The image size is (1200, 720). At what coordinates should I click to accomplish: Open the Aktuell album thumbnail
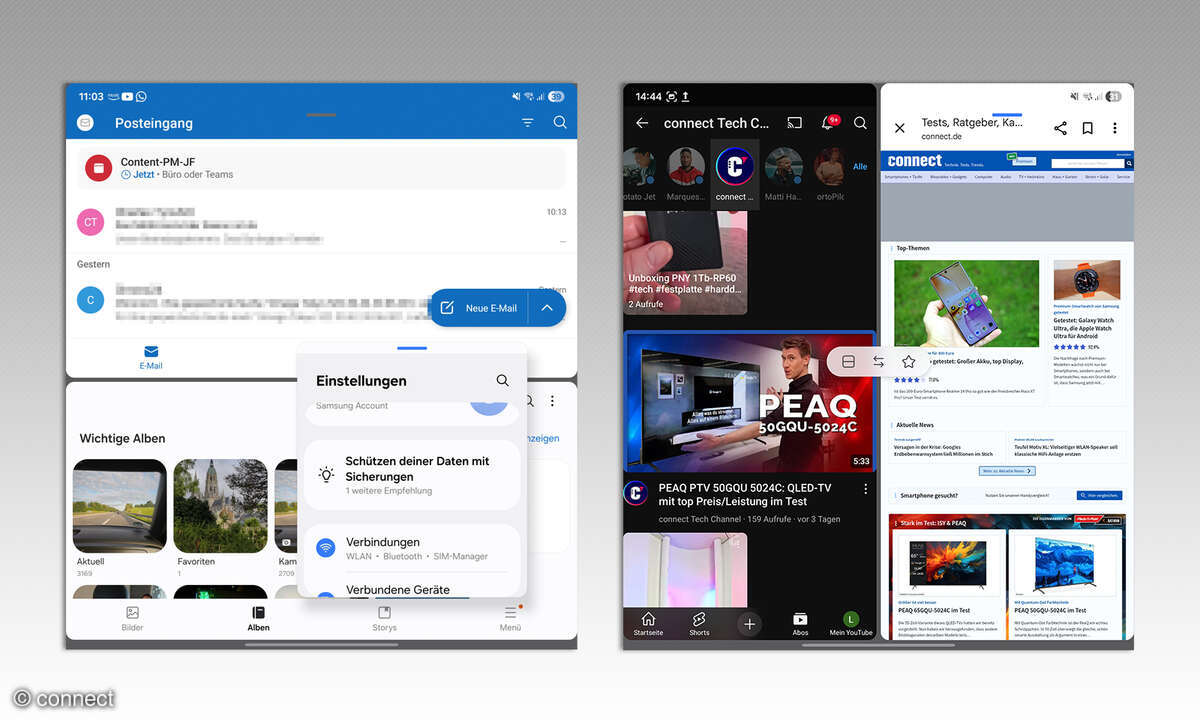(120, 507)
